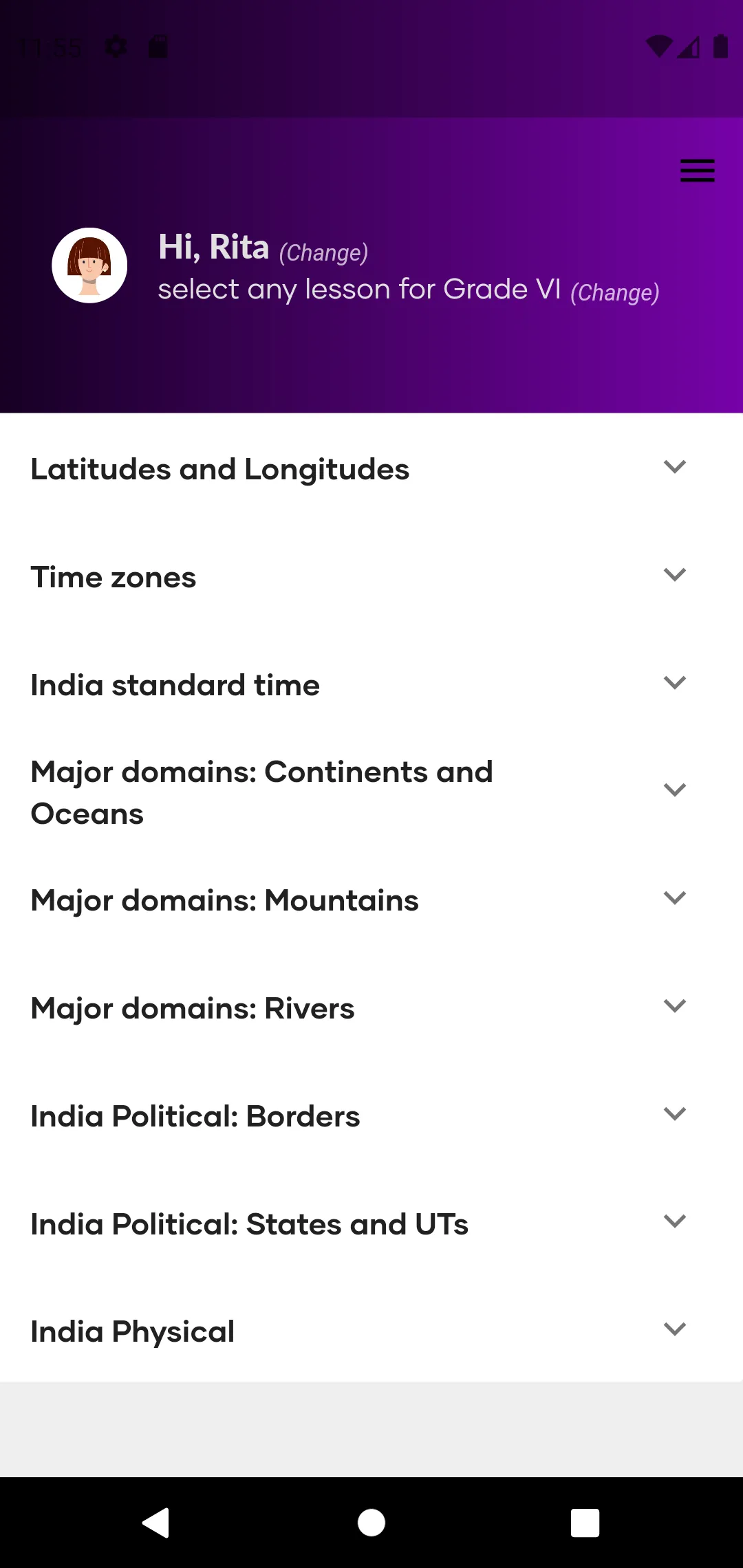This screenshot has height=1568, width=743.
Task: Select the Time zones lesson title
Action: 114,578
